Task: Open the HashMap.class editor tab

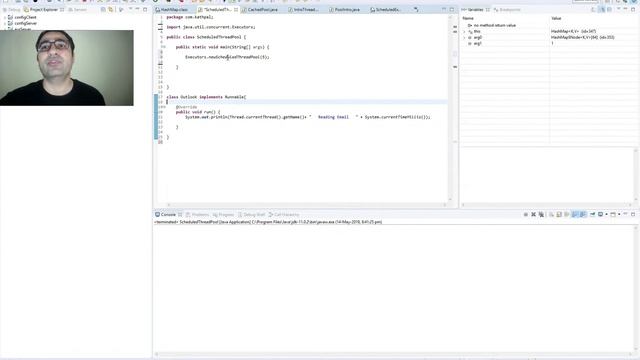Action: pos(172,9)
